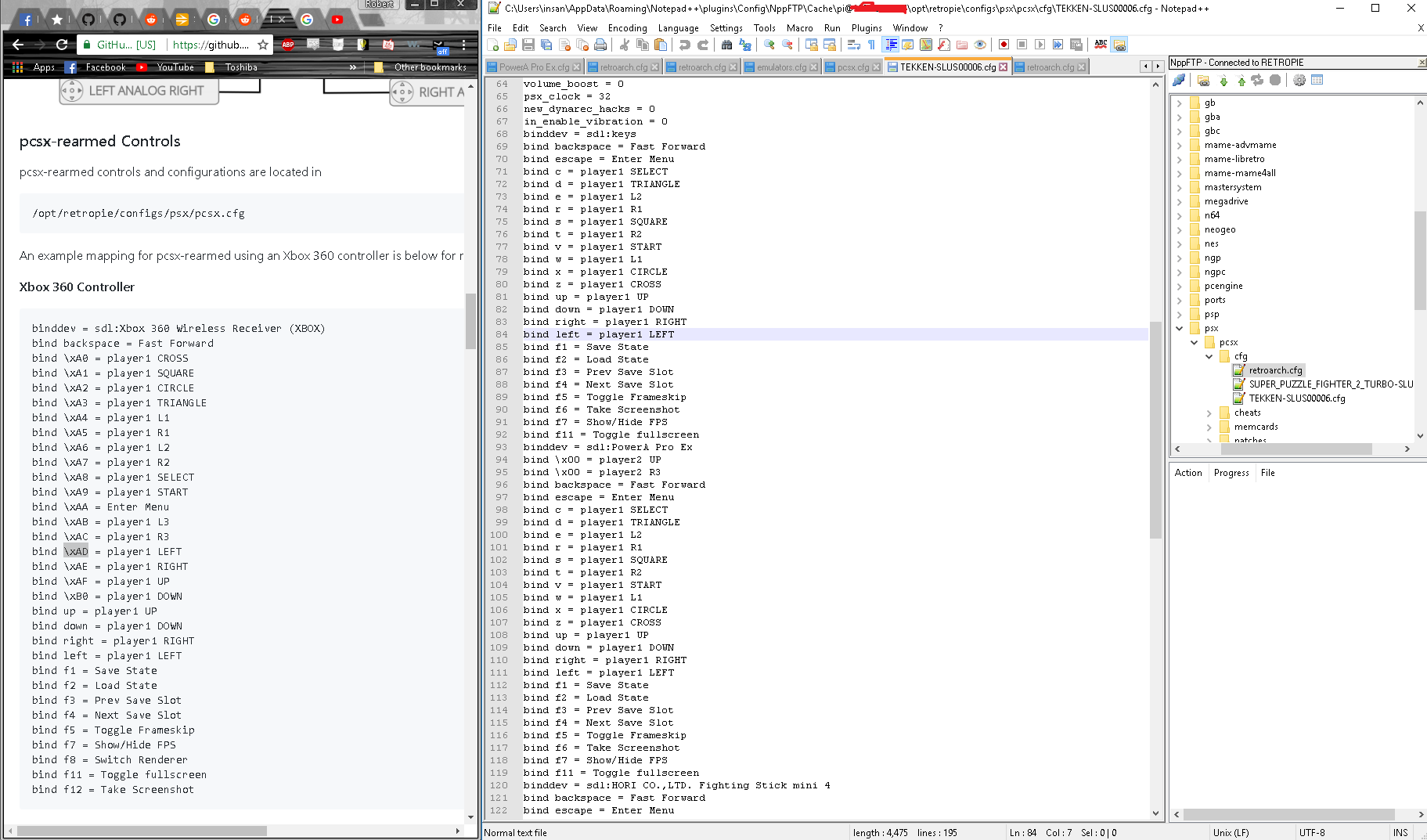This screenshot has height=840, width=1427.
Task: Switch to the PowerA Pro Ex.cfg tab
Action: tap(534, 67)
